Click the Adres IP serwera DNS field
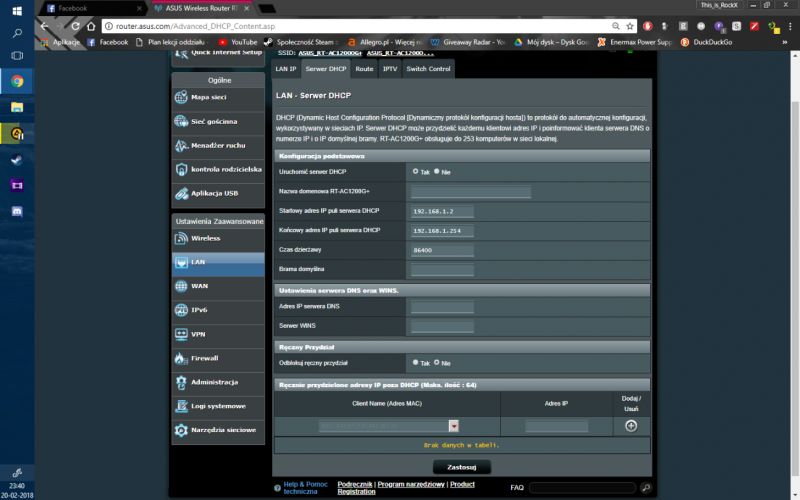 442,307
